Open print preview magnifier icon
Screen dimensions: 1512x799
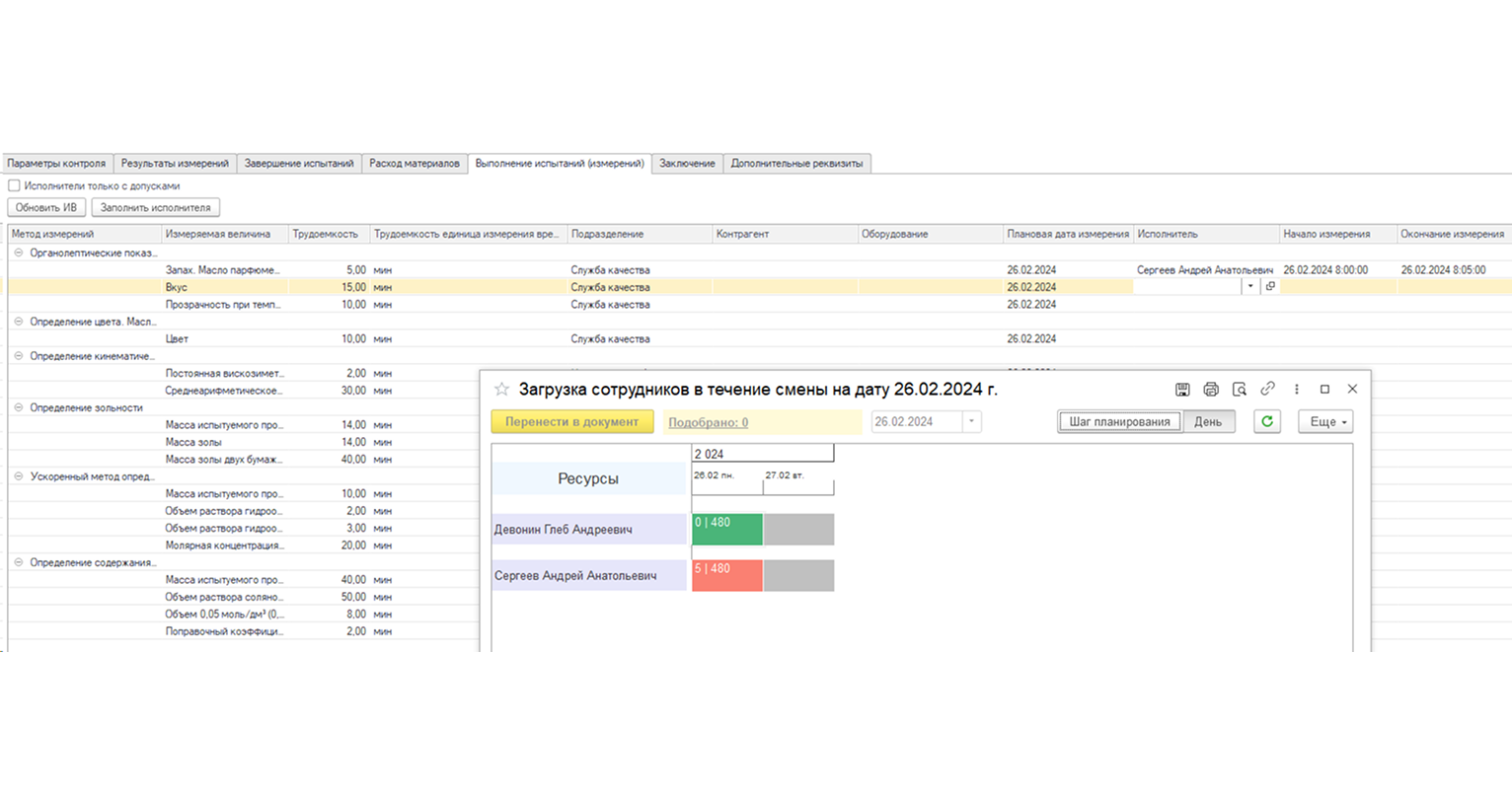tap(1240, 390)
